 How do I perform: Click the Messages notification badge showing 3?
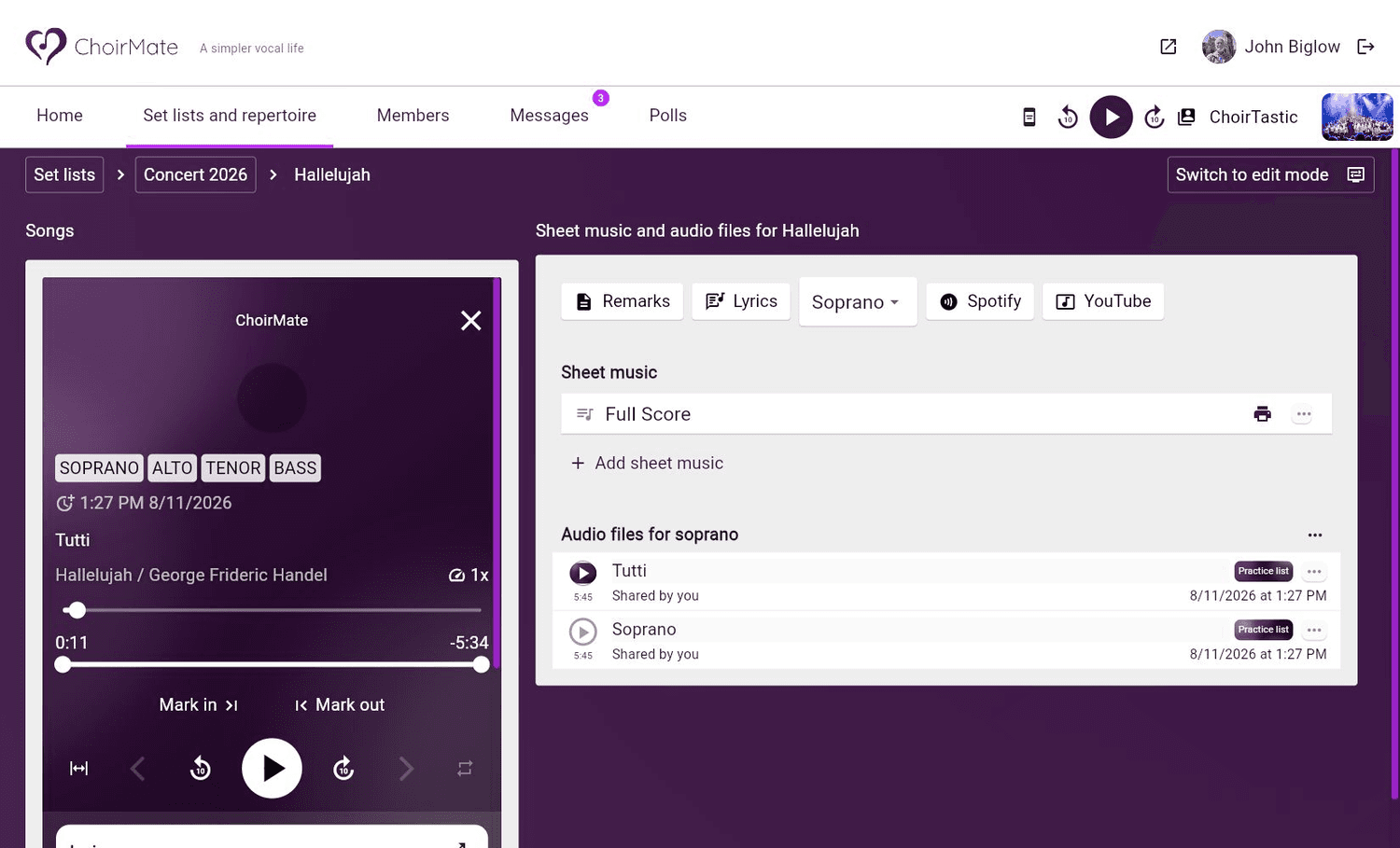[x=601, y=98]
